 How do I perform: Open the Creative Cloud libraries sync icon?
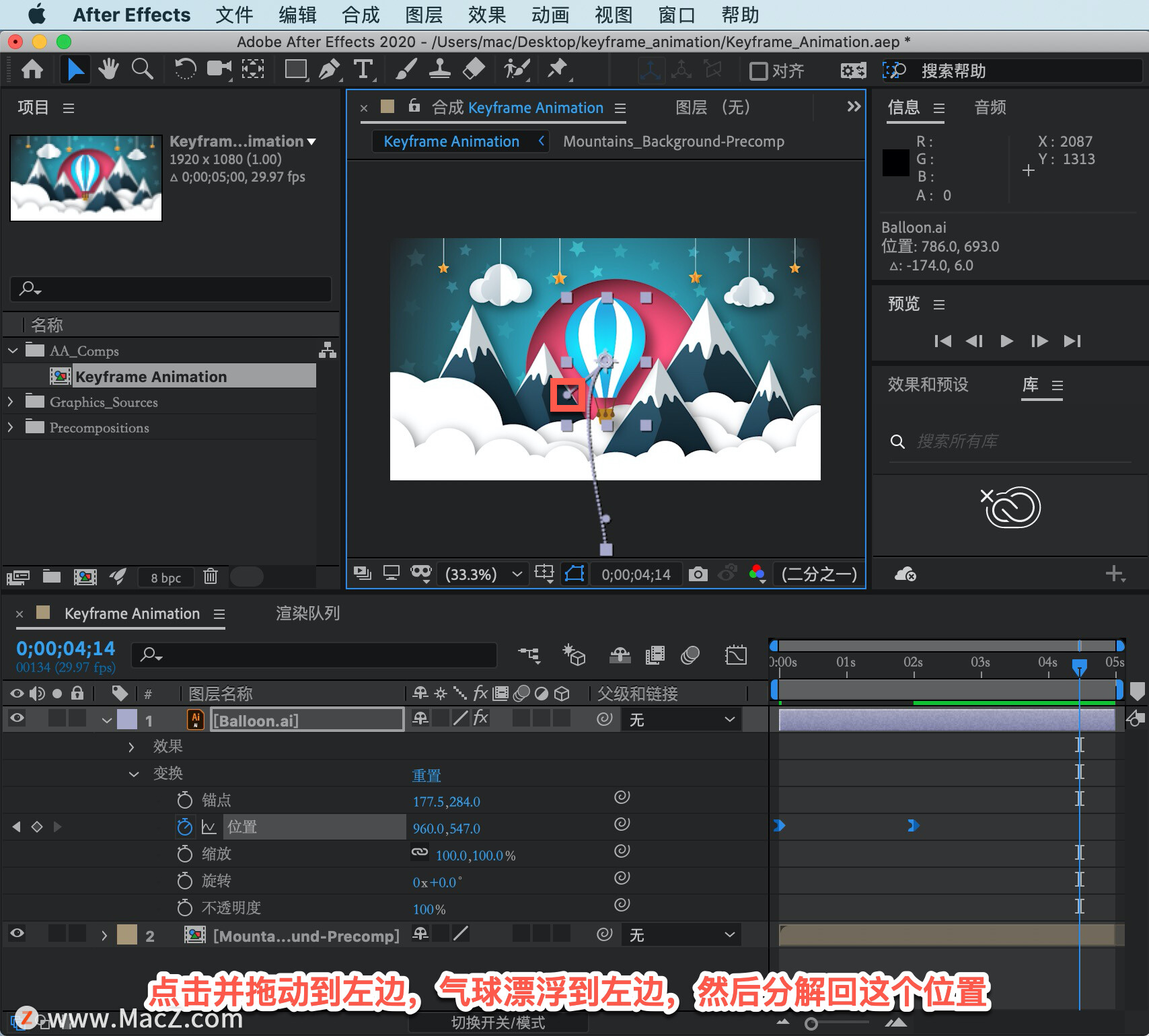tap(905, 574)
